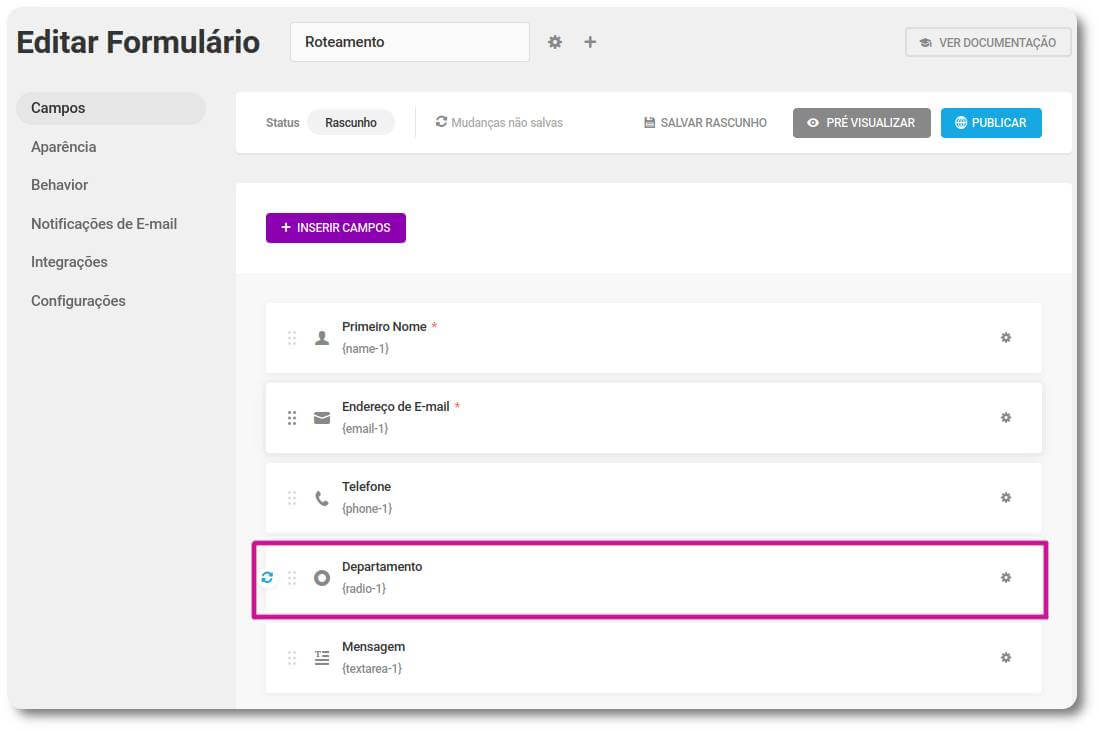Open the Campos section
The height and width of the screenshot is (732, 1100).
[111, 108]
